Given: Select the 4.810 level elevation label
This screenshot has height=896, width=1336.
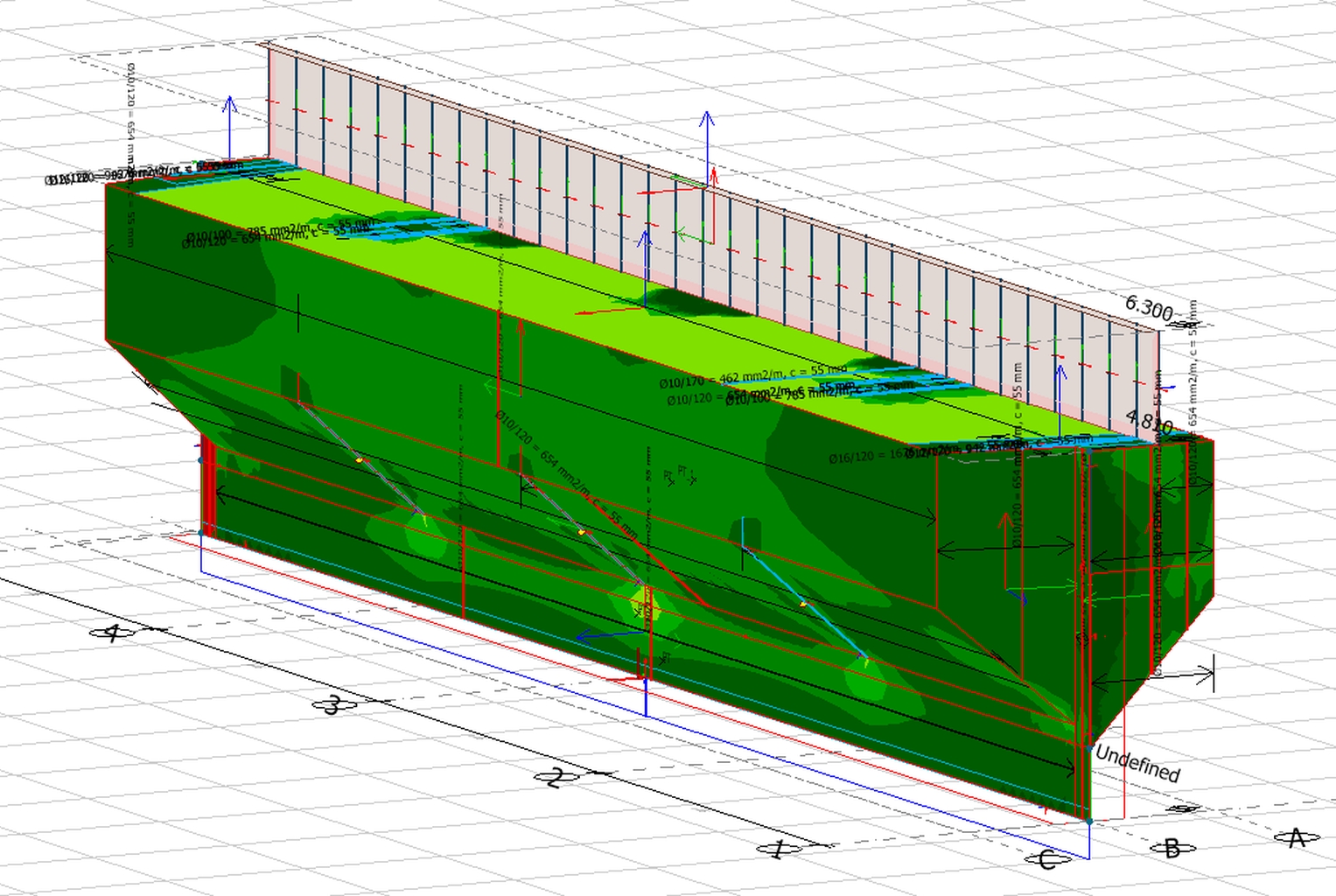Looking at the screenshot, I should coord(1149,423).
